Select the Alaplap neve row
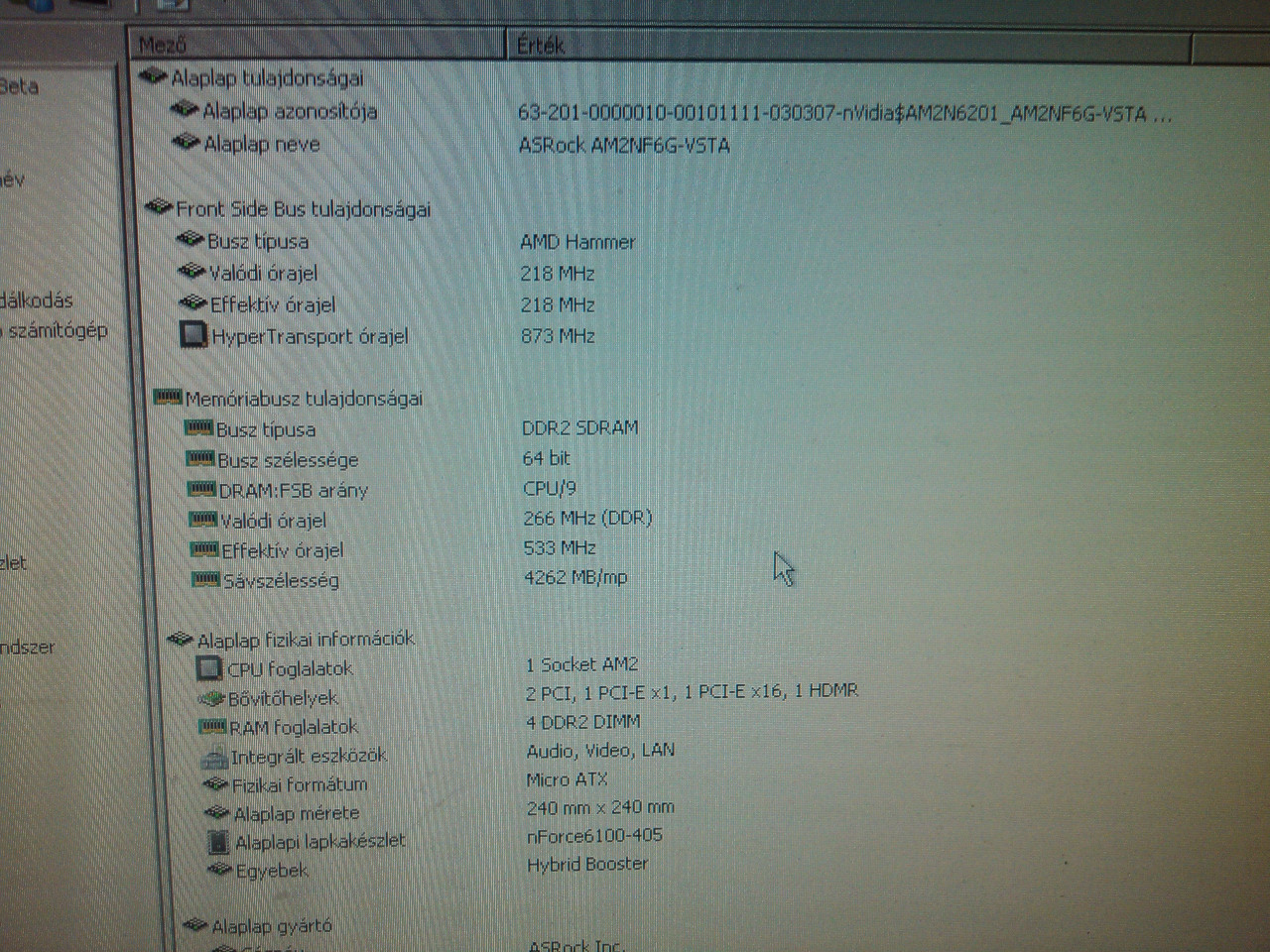Screen dimensions: 1270x952 (262, 145)
